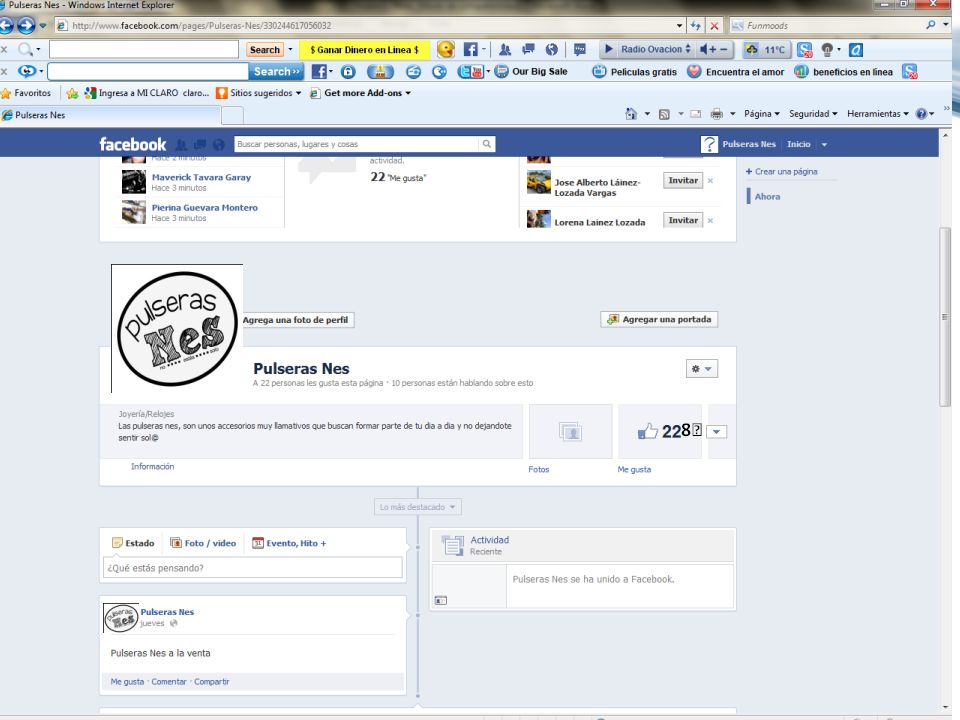Click the Crear una página link
This screenshot has height=720, width=960.
pos(781,171)
